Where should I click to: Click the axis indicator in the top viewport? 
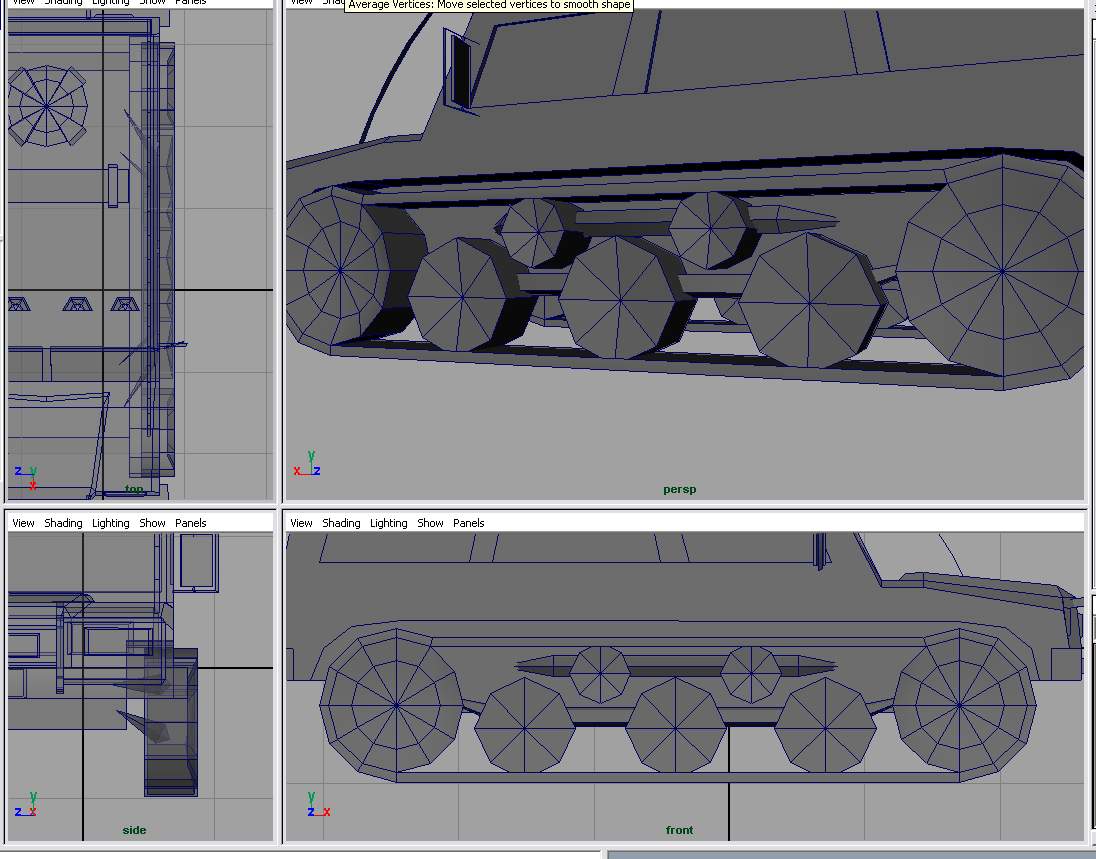[x=27, y=475]
